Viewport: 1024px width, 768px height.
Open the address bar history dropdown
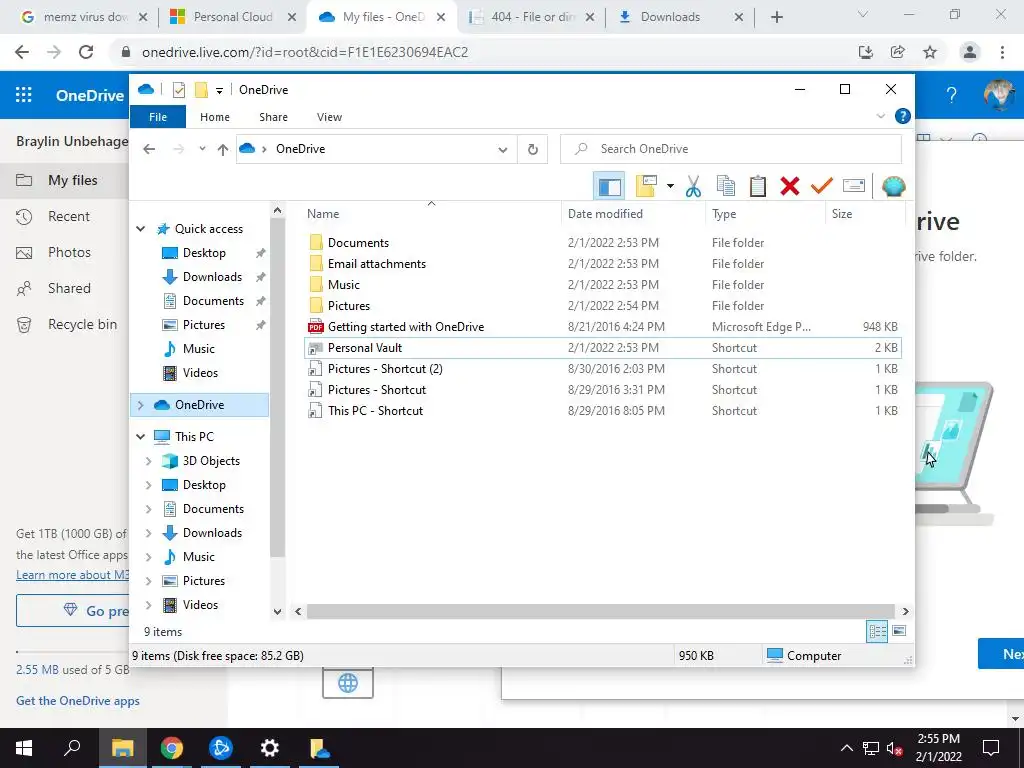503,150
